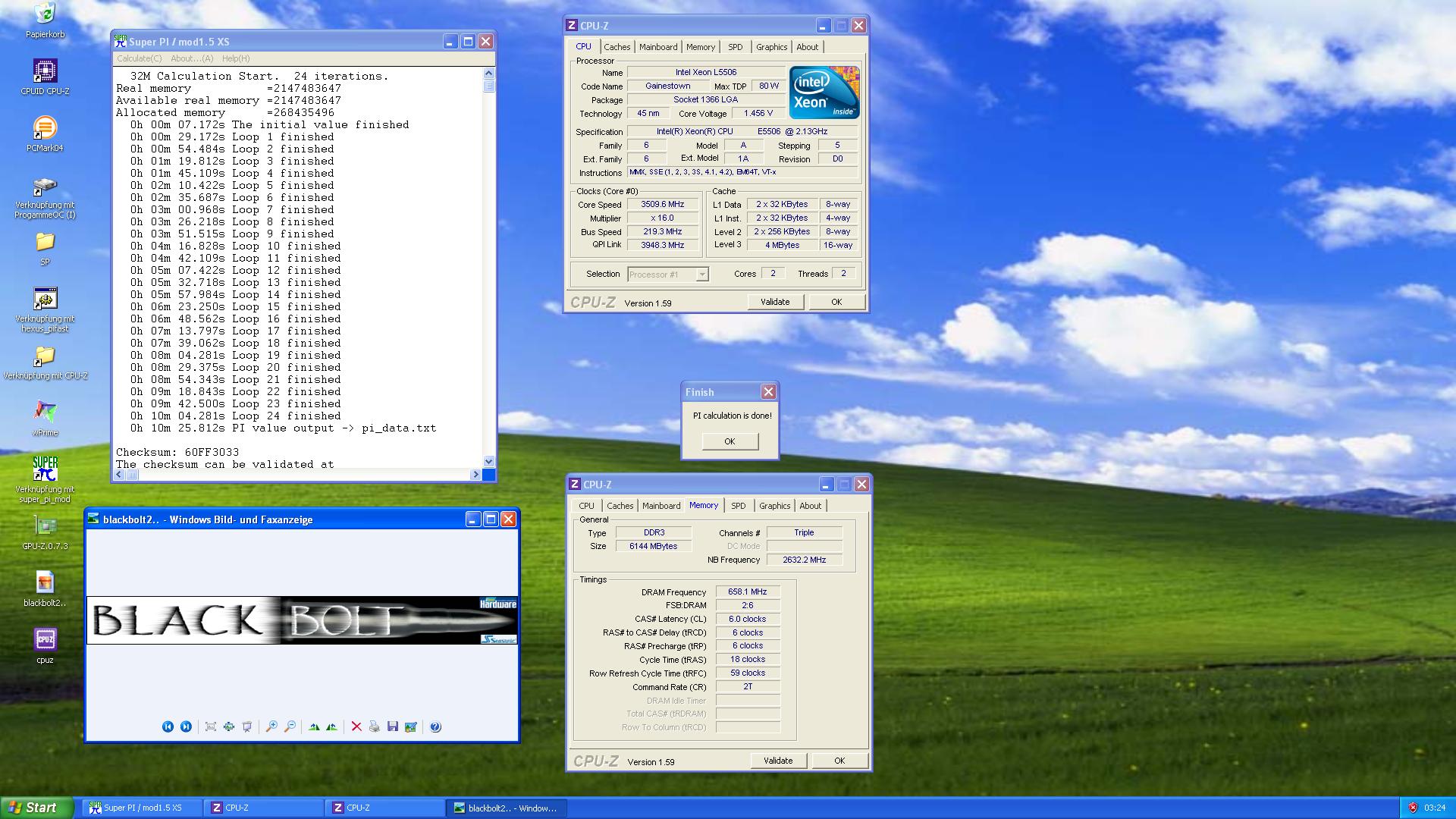Screen dimensions: 1456x819
Task: Go to next image in picture viewer
Action: [x=186, y=726]
